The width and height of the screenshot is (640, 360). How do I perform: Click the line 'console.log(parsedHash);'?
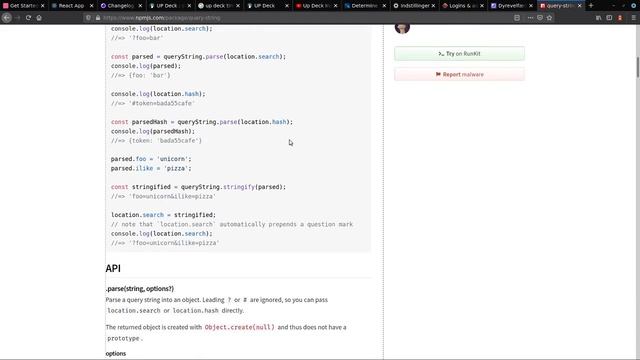tap(153, 131)
